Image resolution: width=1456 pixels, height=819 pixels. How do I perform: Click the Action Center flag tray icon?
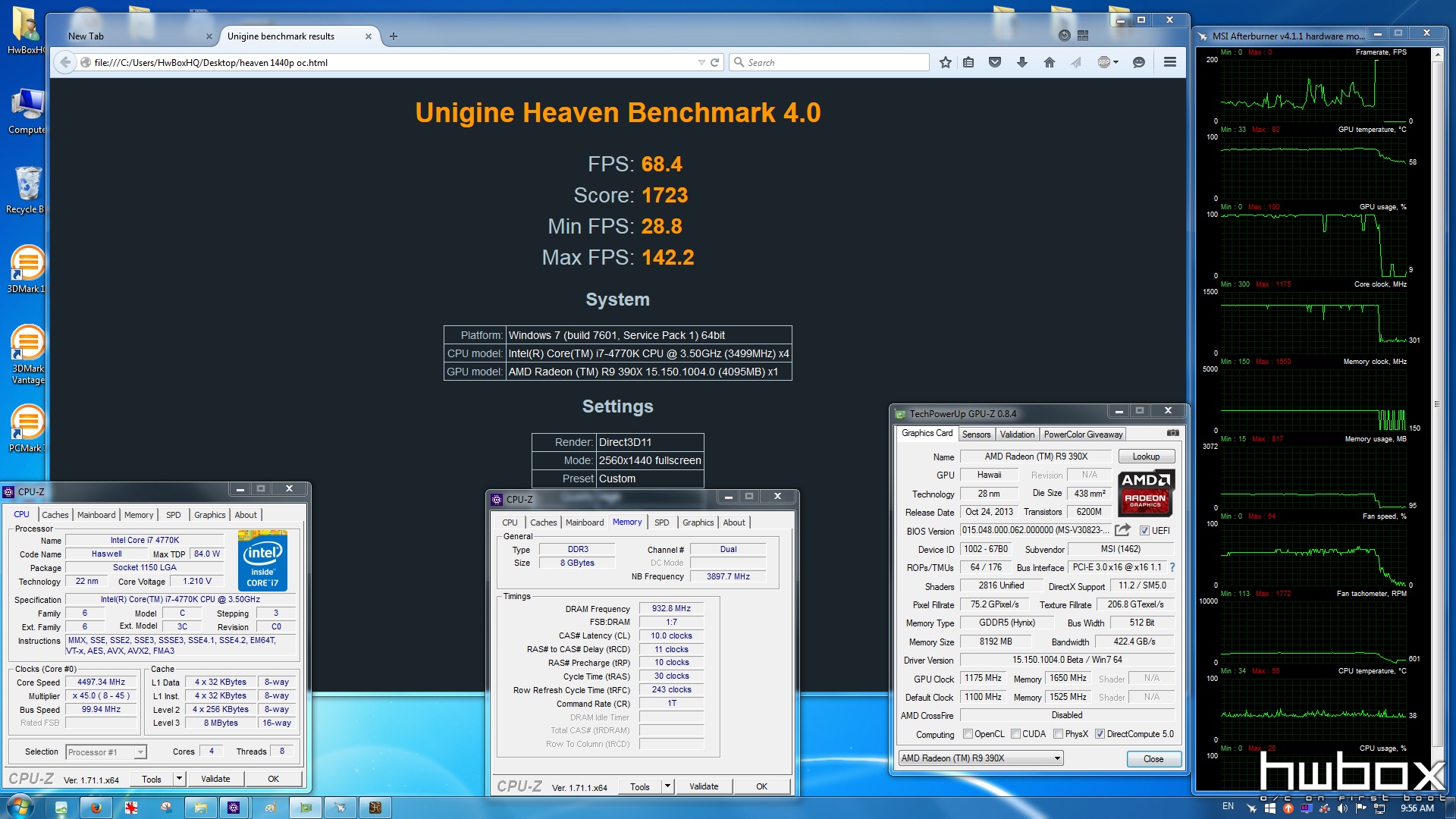point(1360,808)
